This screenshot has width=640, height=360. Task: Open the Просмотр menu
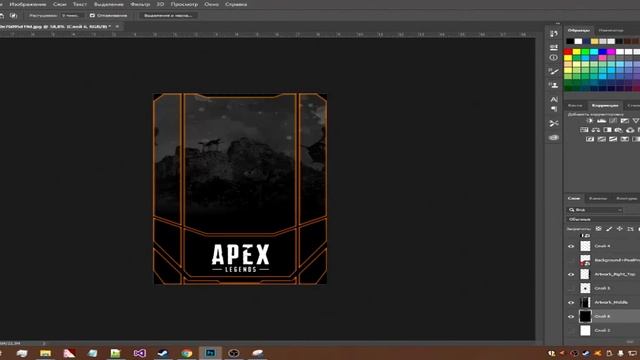(x=184, y=4)
